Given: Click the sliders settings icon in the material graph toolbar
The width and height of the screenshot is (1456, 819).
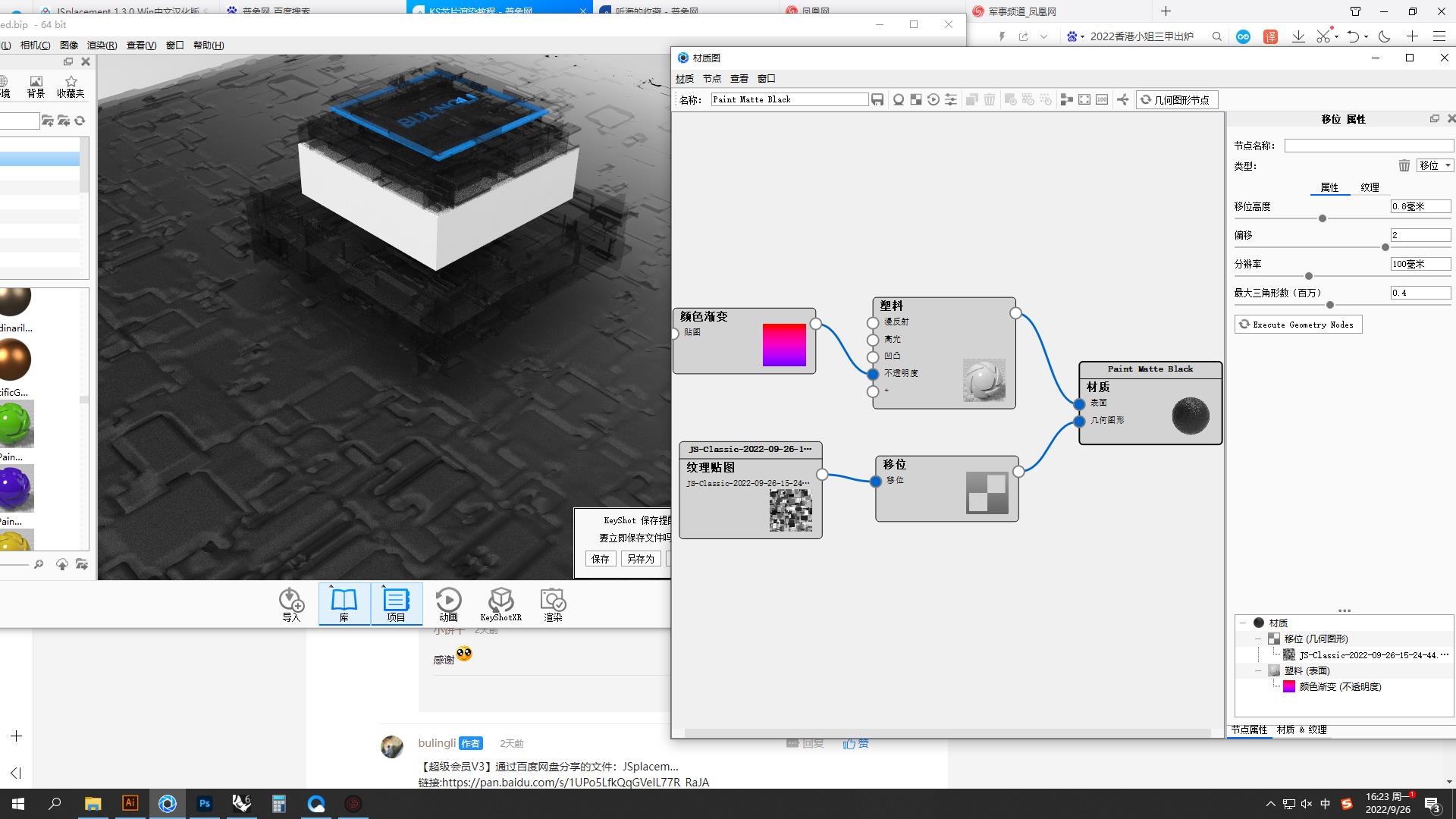Looking at the screenshot, I should 951,100.
